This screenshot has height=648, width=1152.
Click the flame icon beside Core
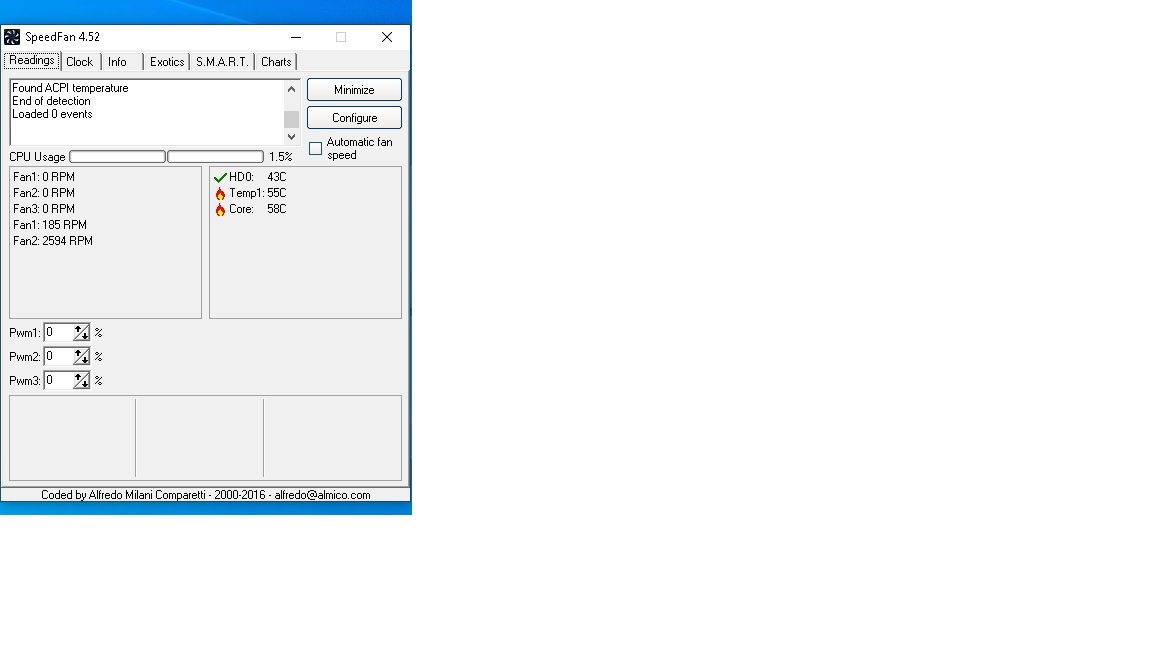point(220,209)
